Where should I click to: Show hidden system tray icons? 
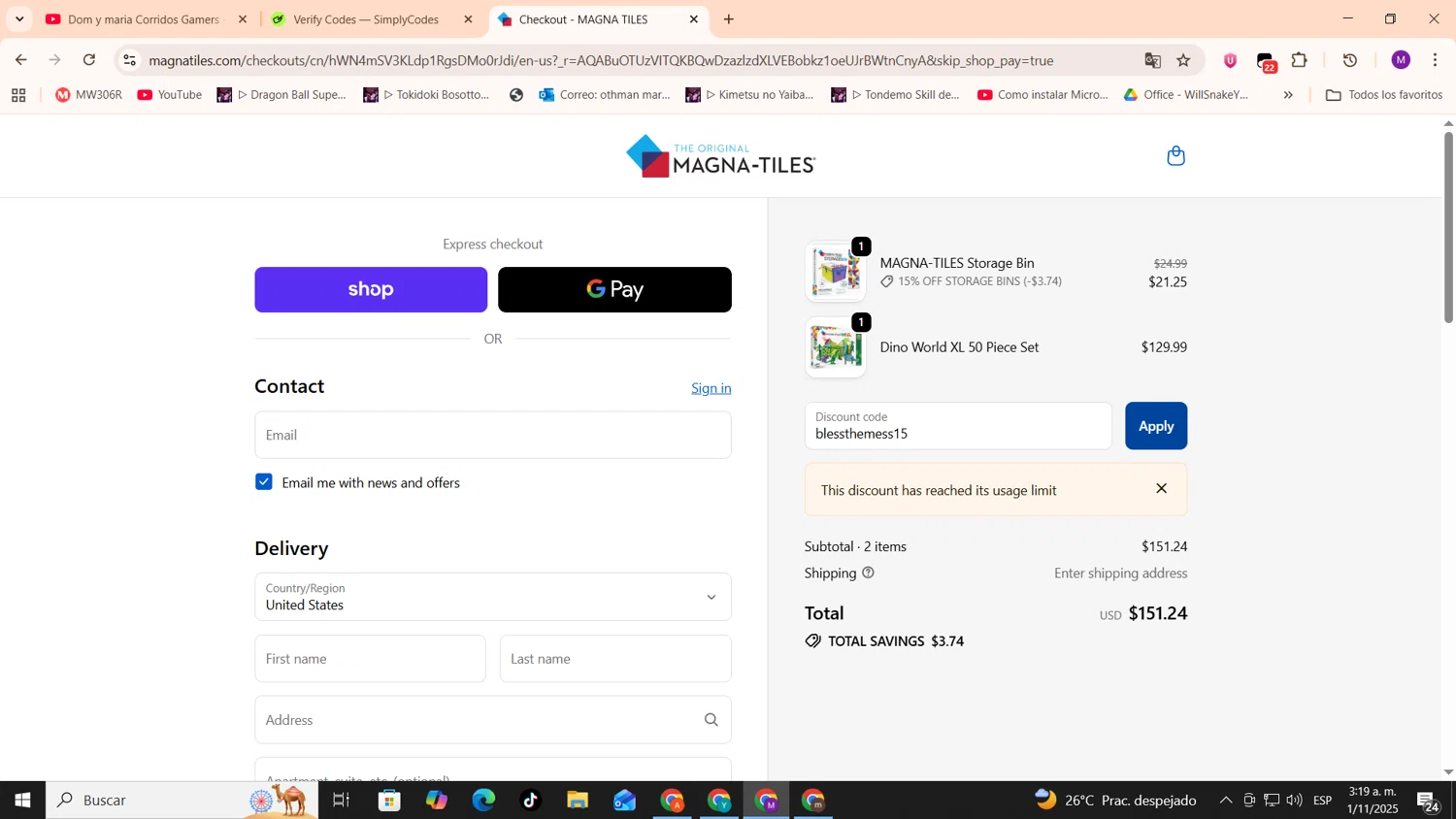[1225, 801]
